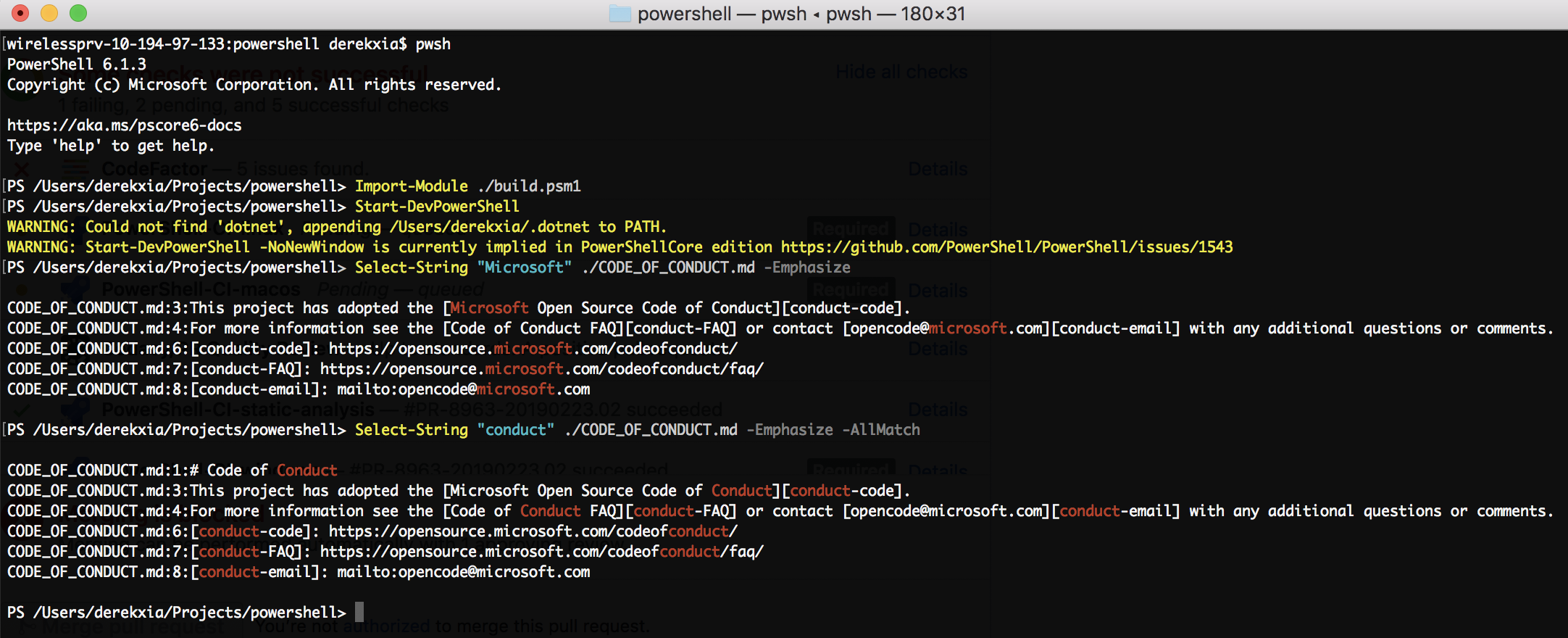Click second md:3 'This project has adopted' line
The height and width of the screenshot is (638, 1568).
(x=459, y=491)
